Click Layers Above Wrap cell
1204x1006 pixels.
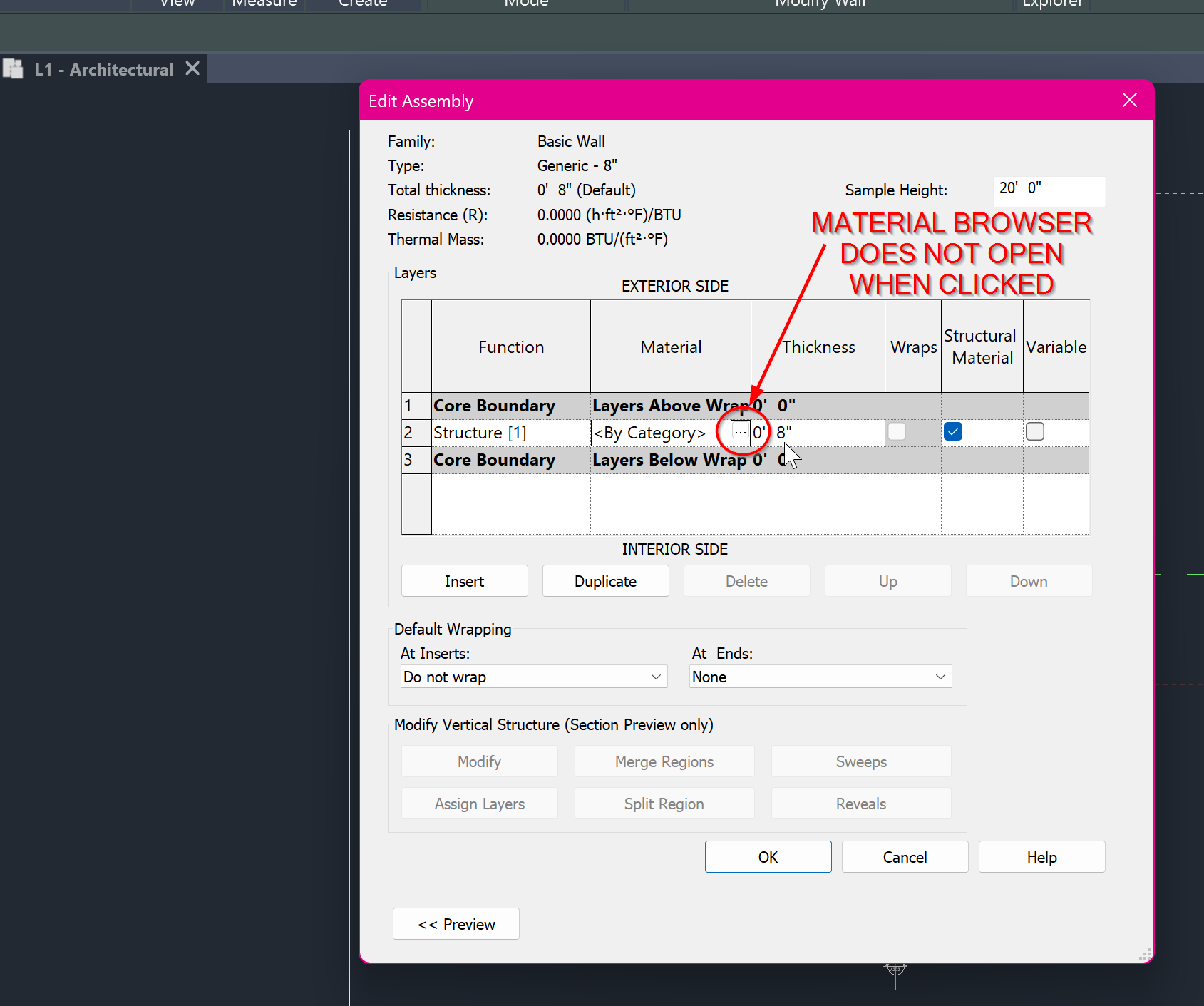(x=671, y=406)
